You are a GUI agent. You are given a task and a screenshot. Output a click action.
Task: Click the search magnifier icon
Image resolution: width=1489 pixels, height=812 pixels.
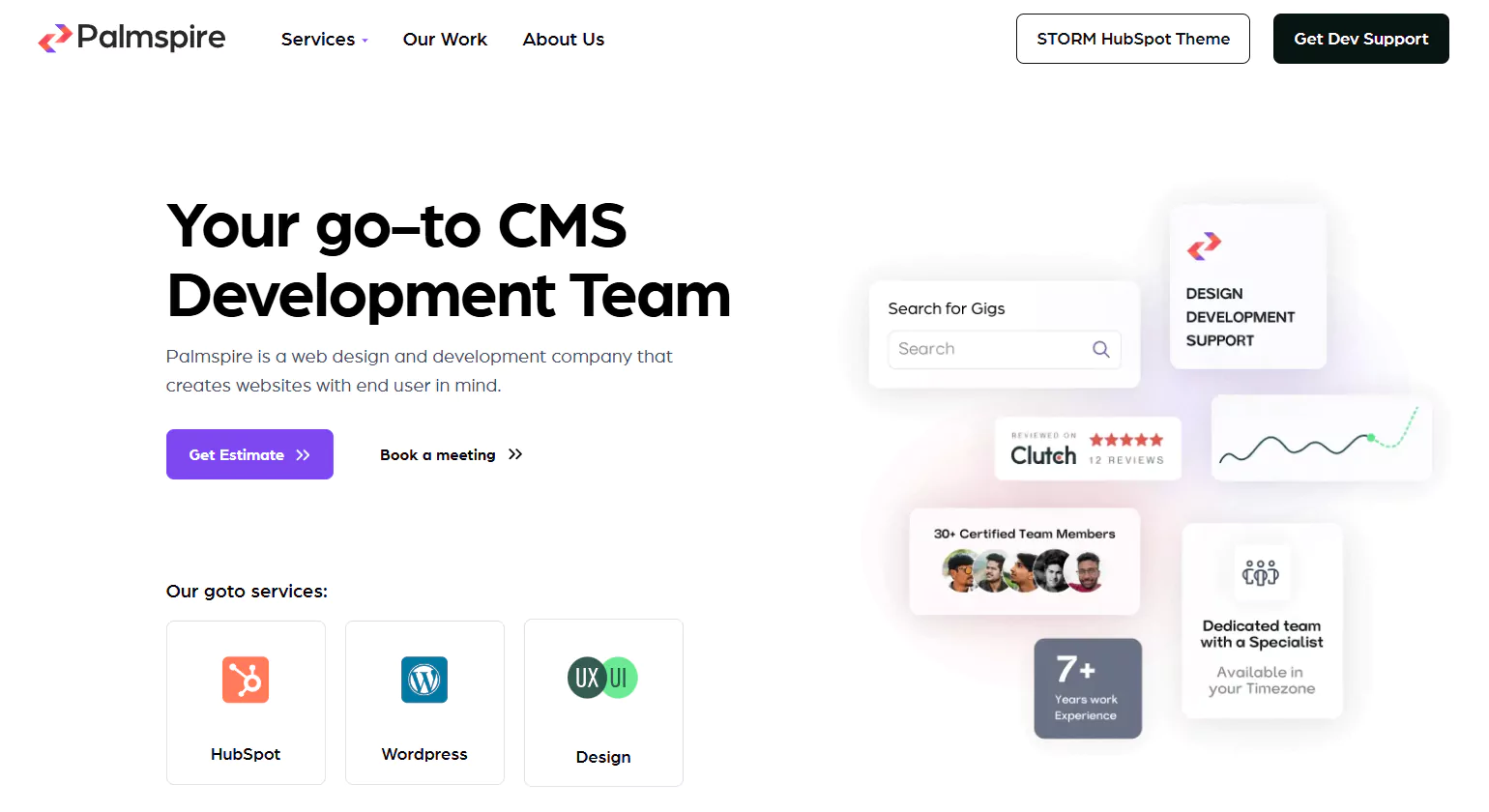click(1100, 349)
